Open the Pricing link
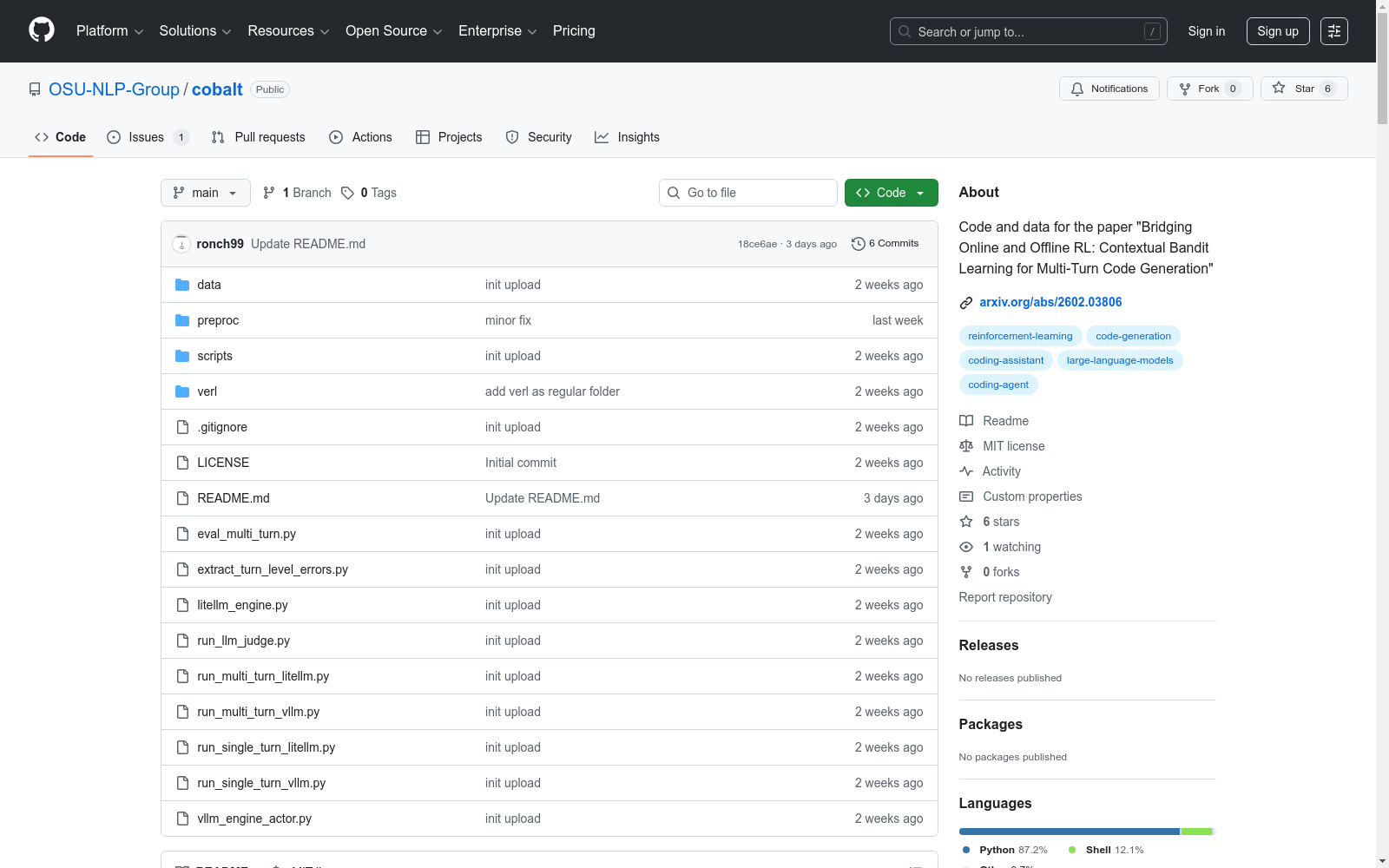The height and width of the screenshot is (868, 1389). [574, 31]
